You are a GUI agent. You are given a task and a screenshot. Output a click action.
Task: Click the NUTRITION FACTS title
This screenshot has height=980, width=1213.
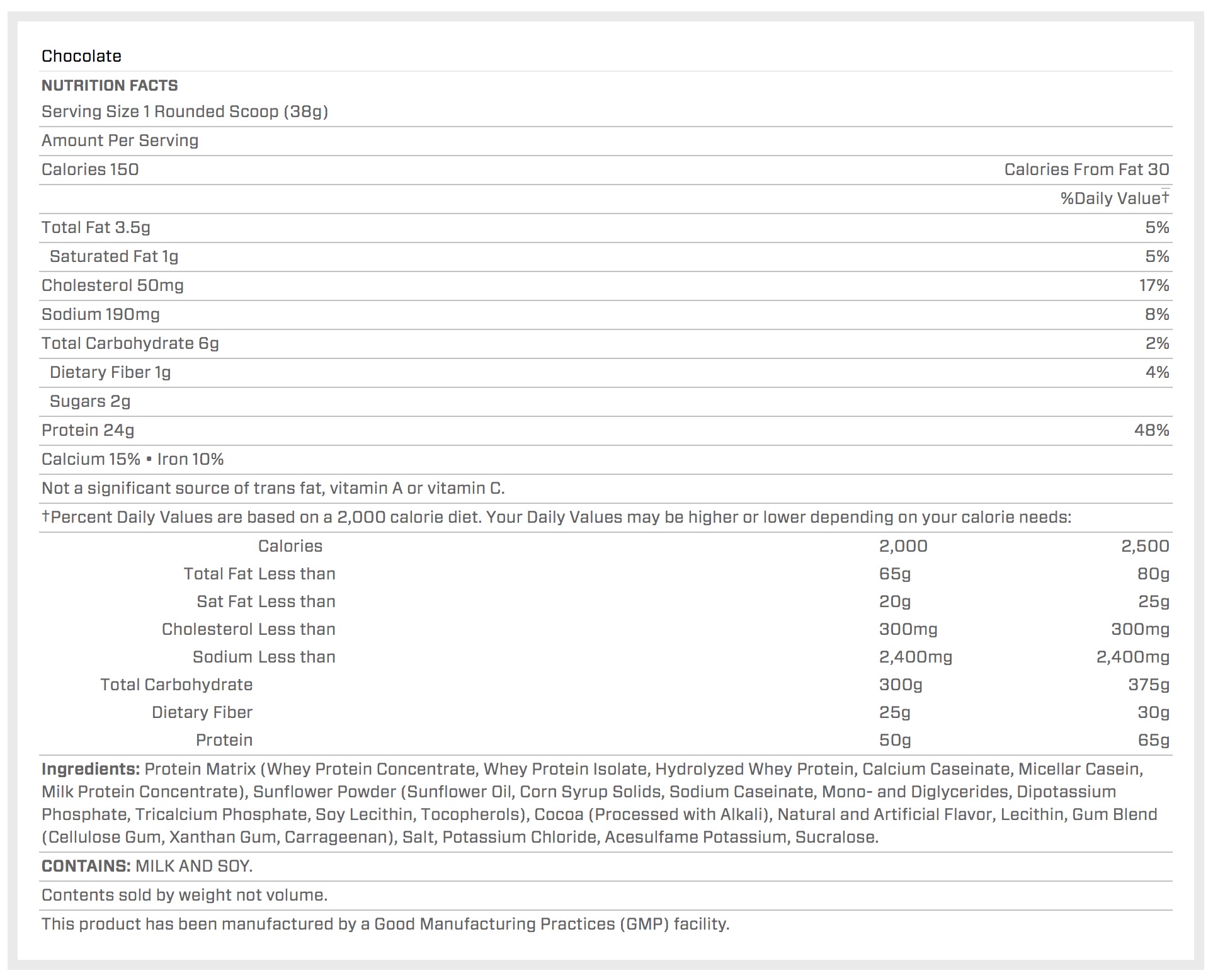pos(110,86)
